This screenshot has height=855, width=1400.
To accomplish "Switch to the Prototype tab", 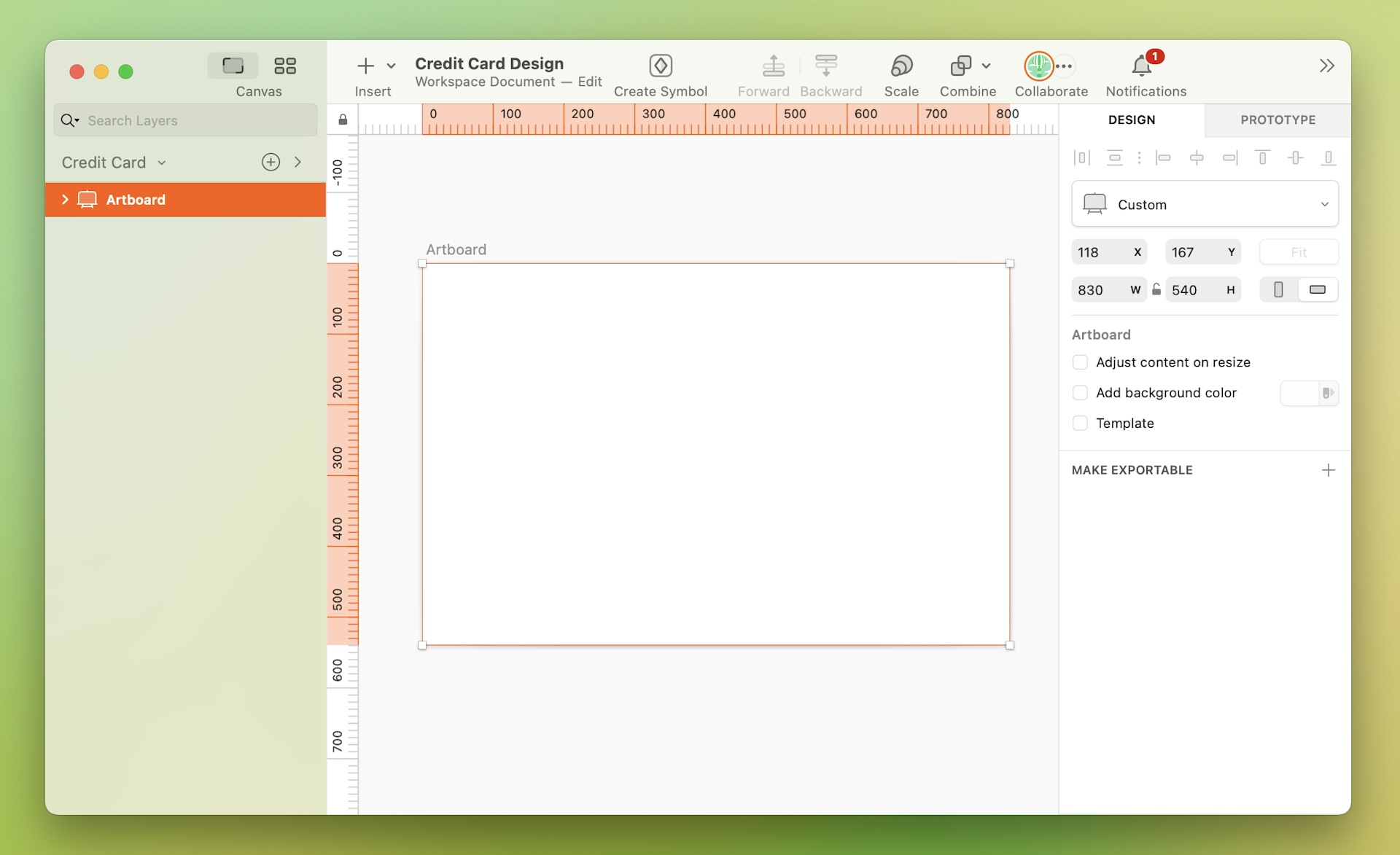I will tap(1278, 120).
